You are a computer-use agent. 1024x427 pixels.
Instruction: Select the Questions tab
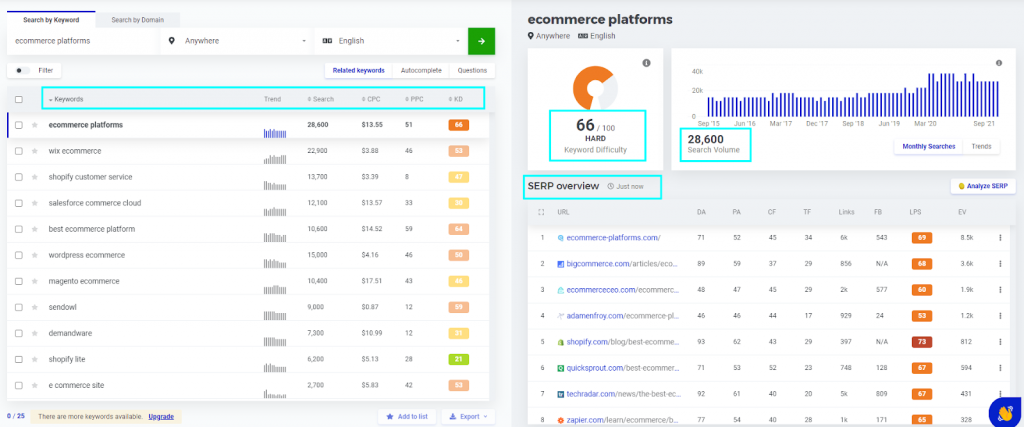472,71
